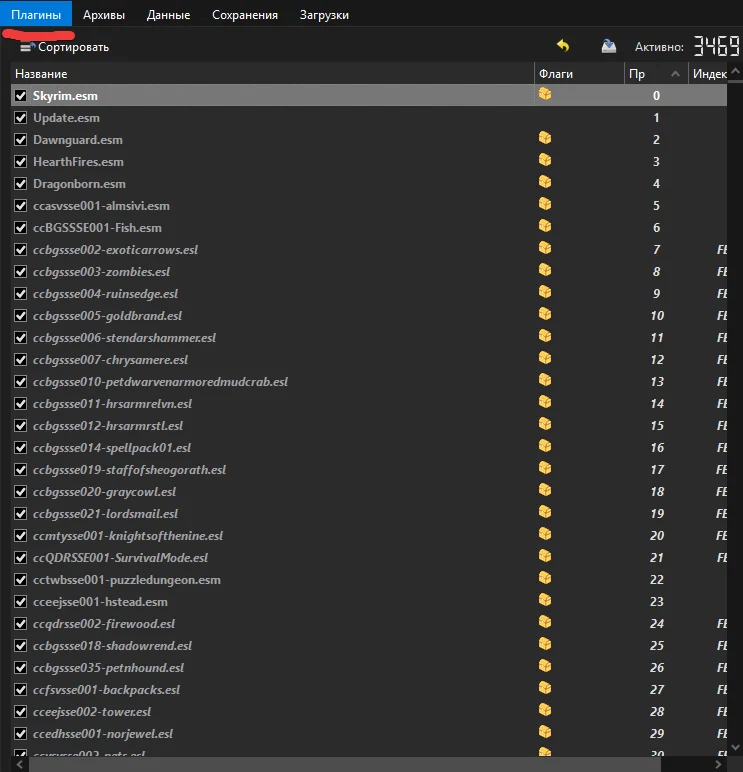The height and width of the screenshot is (772, 743).
Task: Click the flag icon for ccbgssse004-ruinsedge.esl
Action: pos(545,291)
